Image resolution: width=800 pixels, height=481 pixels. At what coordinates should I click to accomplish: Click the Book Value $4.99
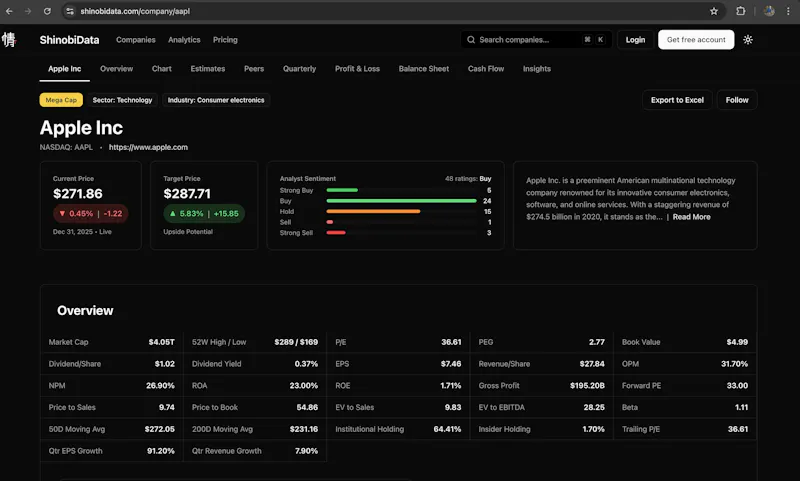(737, 342)
